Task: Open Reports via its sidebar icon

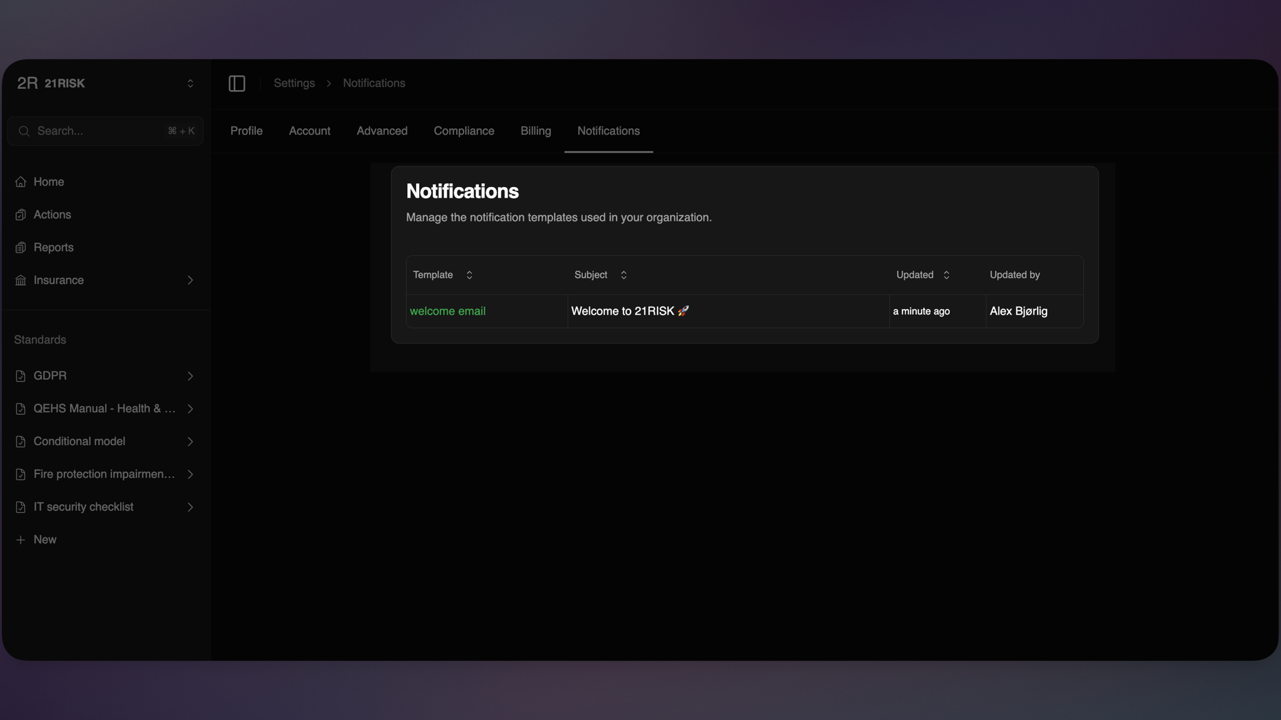Action: click(x=20, y=247)
